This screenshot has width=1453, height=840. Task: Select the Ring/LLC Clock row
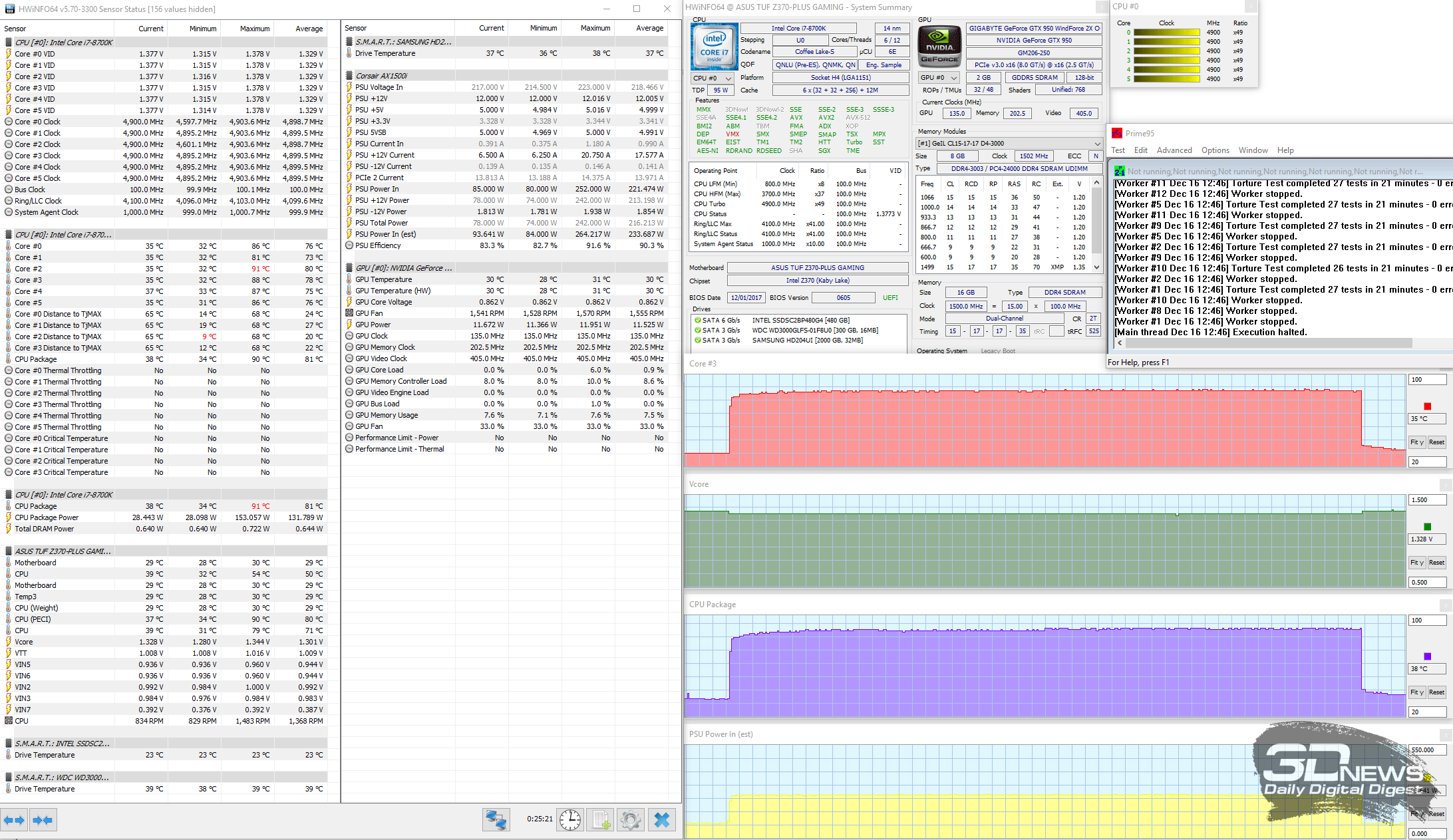164,201
